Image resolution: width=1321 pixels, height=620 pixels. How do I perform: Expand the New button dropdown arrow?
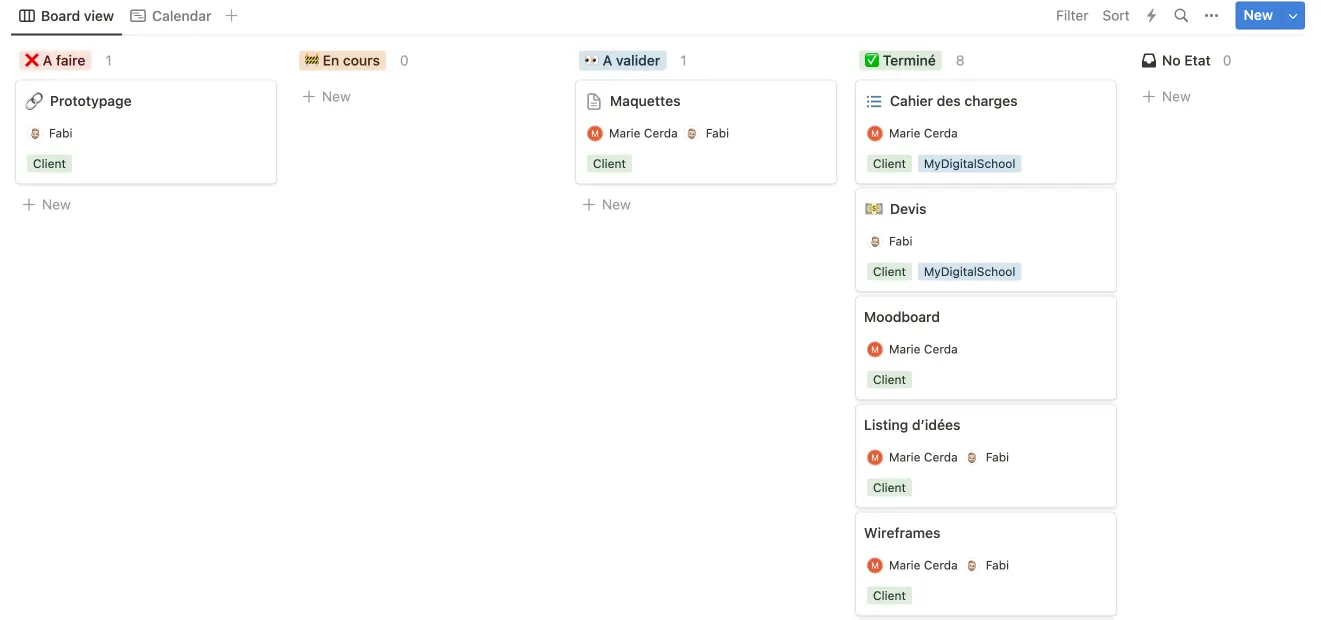coord(1293,16)
